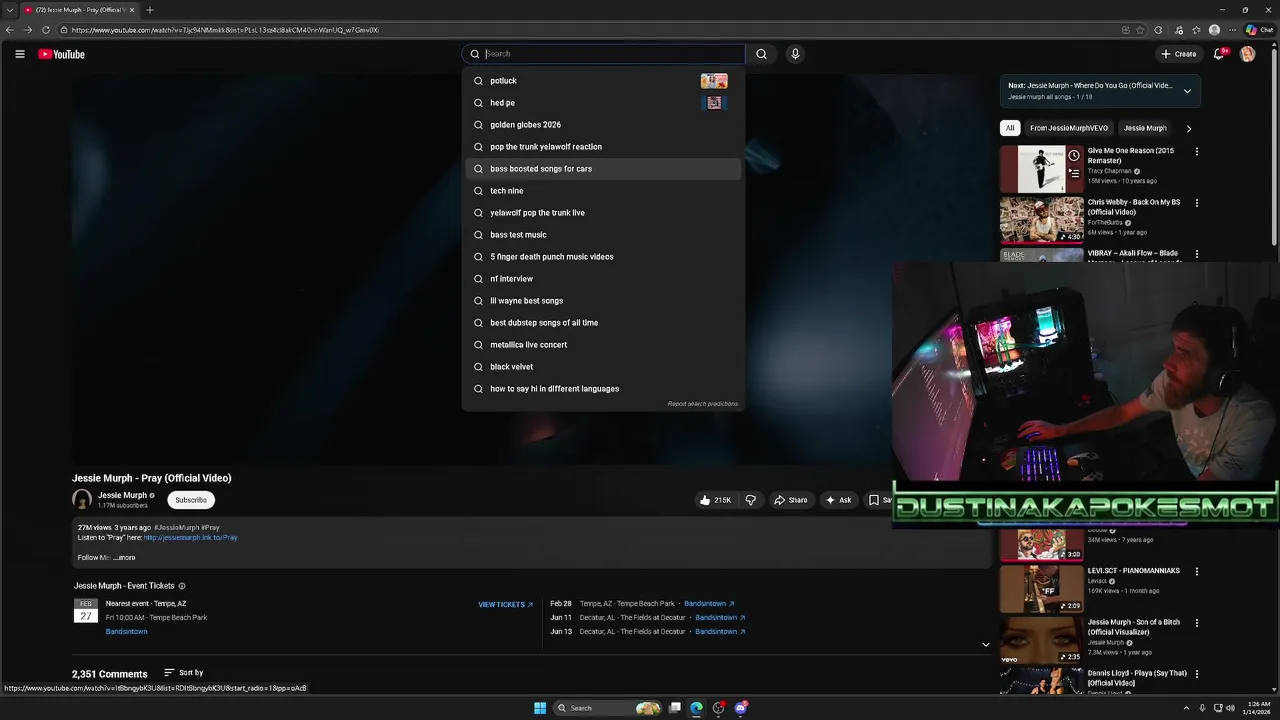Open Windows Start menu
1280x720 pixels.
(x=540, y=708)
